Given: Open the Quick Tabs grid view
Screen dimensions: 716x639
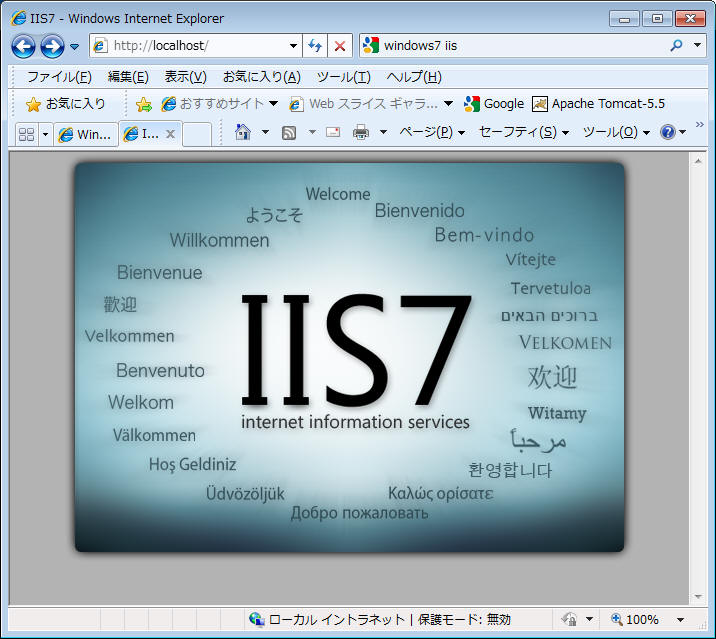Looking at the screenshot, I should [x=27, y=134].
